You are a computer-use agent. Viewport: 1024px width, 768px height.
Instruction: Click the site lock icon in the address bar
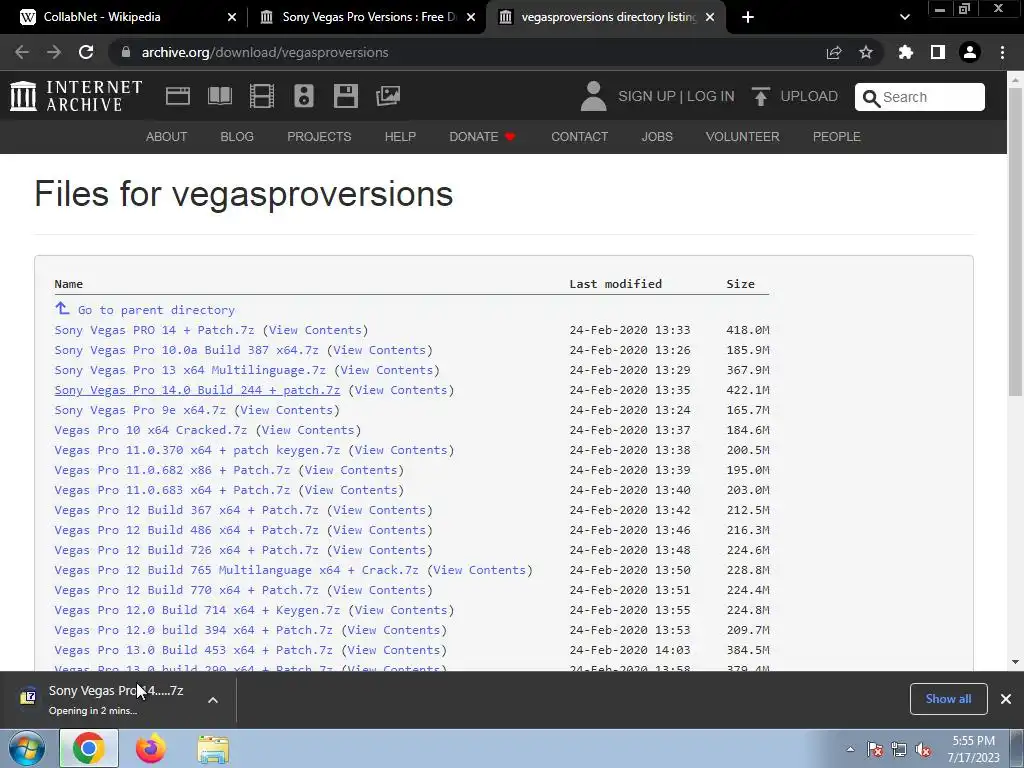(x=126, y=52)
